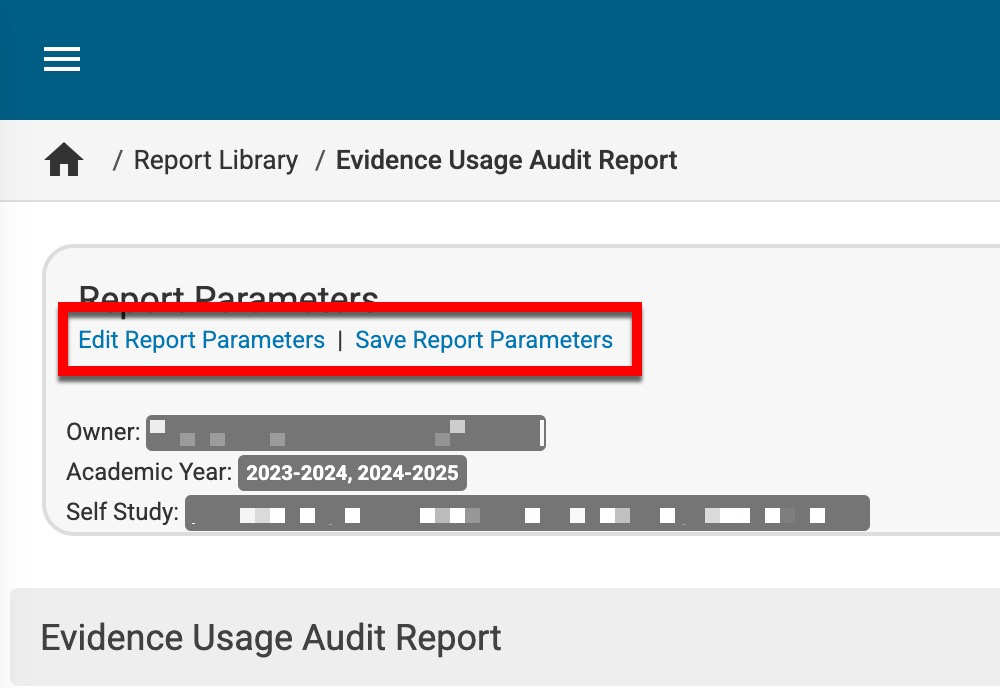Click the 2023-2024, 2024-2025 academic year chip
1000x688 pixels.
click(x=352, y=473)
